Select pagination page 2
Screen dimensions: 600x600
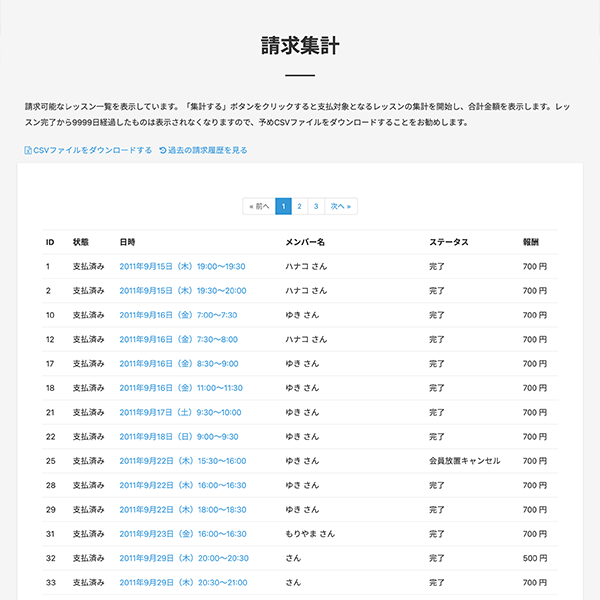tap(300, 206)
